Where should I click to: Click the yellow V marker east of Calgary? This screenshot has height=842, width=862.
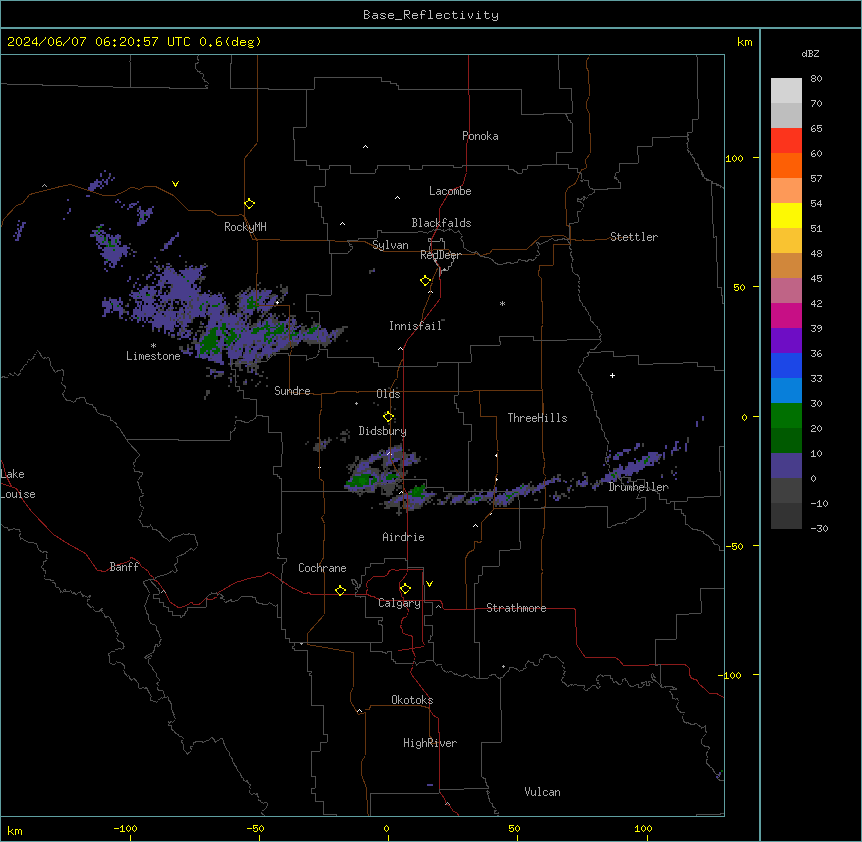pyautogui.click(x=429, y=584)
